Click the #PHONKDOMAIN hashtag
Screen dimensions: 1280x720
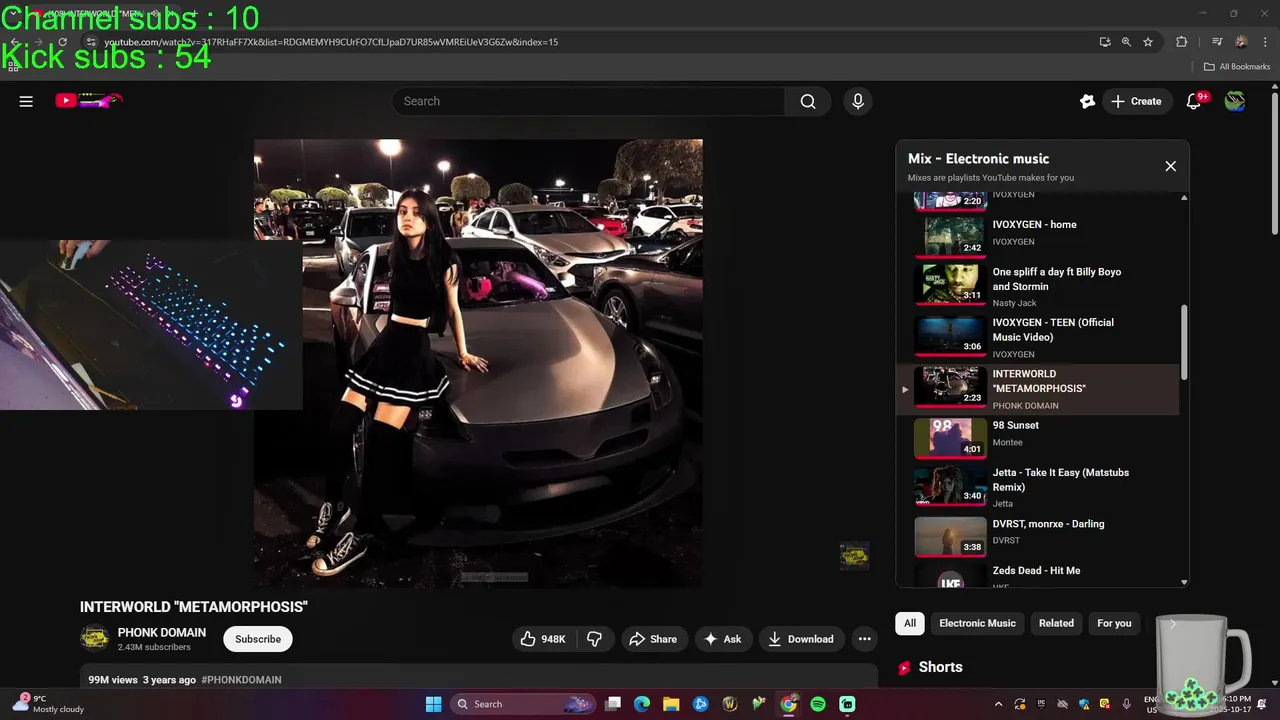pos(241,680)
